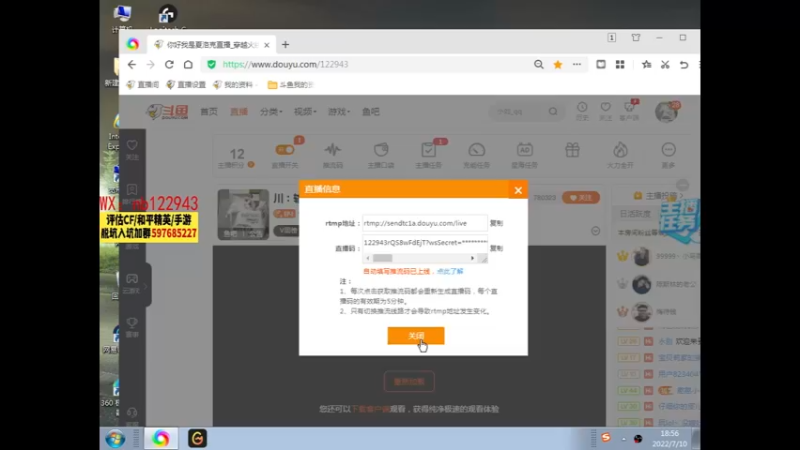
Task: Click the green security shield in the address bar
Action: click(x=211, y=64)
